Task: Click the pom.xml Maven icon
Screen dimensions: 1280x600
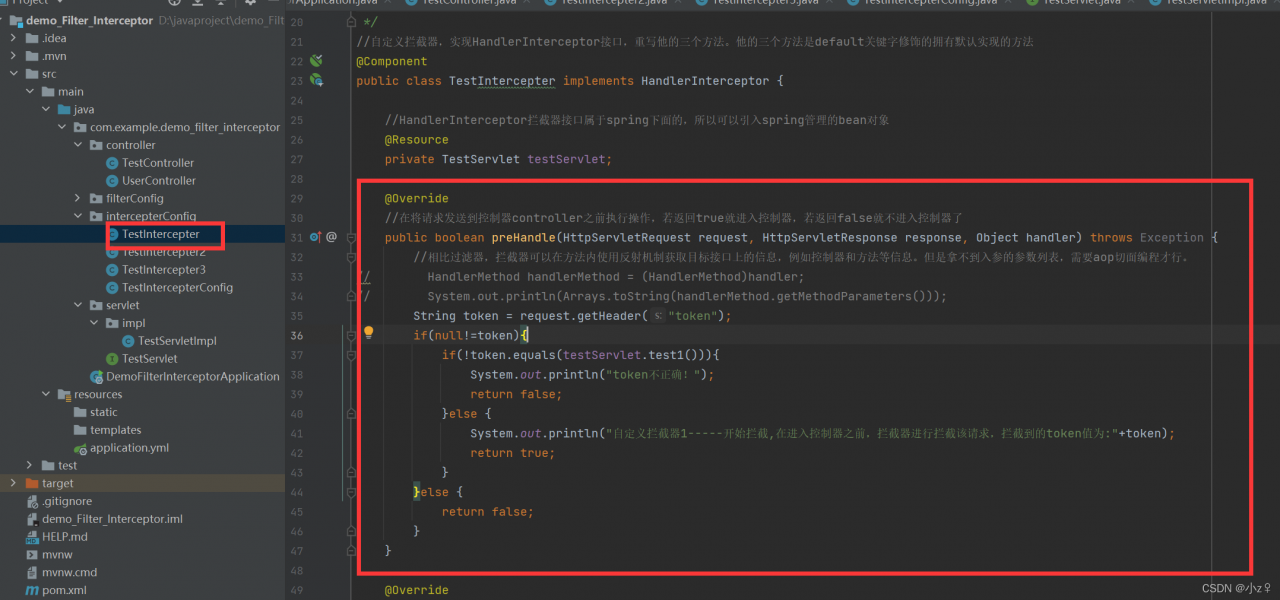Action: [x=32, y=590]
